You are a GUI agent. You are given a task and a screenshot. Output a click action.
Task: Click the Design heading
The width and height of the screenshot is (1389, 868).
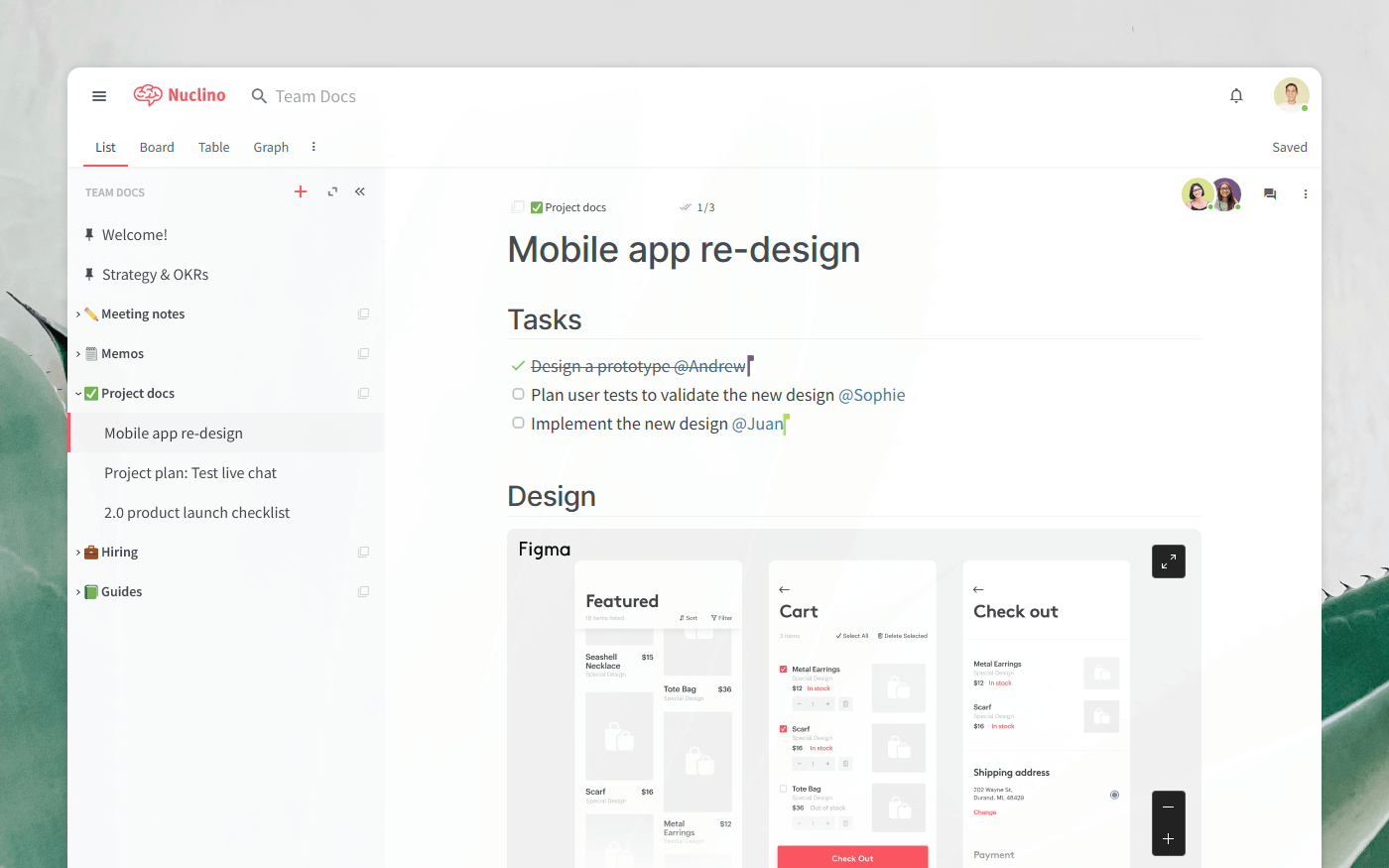[x=552, y=496]
